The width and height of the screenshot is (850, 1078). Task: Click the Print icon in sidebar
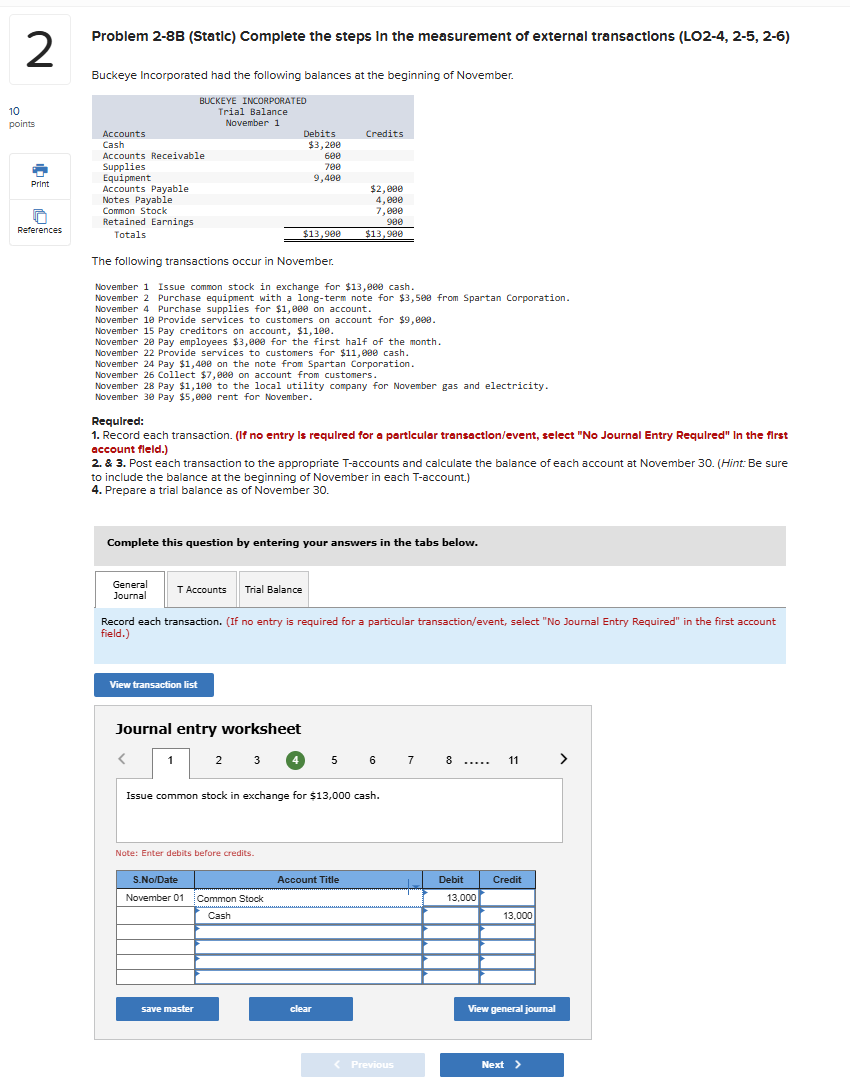point(40,170)
